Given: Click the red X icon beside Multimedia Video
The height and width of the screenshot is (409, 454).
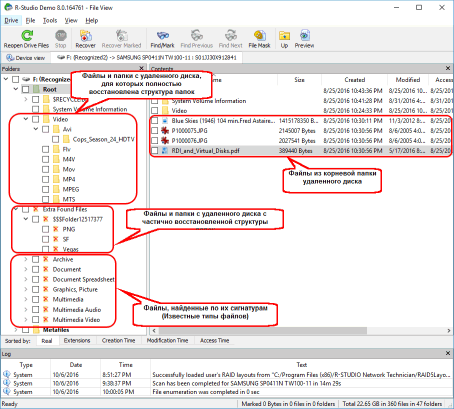Looking at the screenshot, I should [x=46, y=319].
